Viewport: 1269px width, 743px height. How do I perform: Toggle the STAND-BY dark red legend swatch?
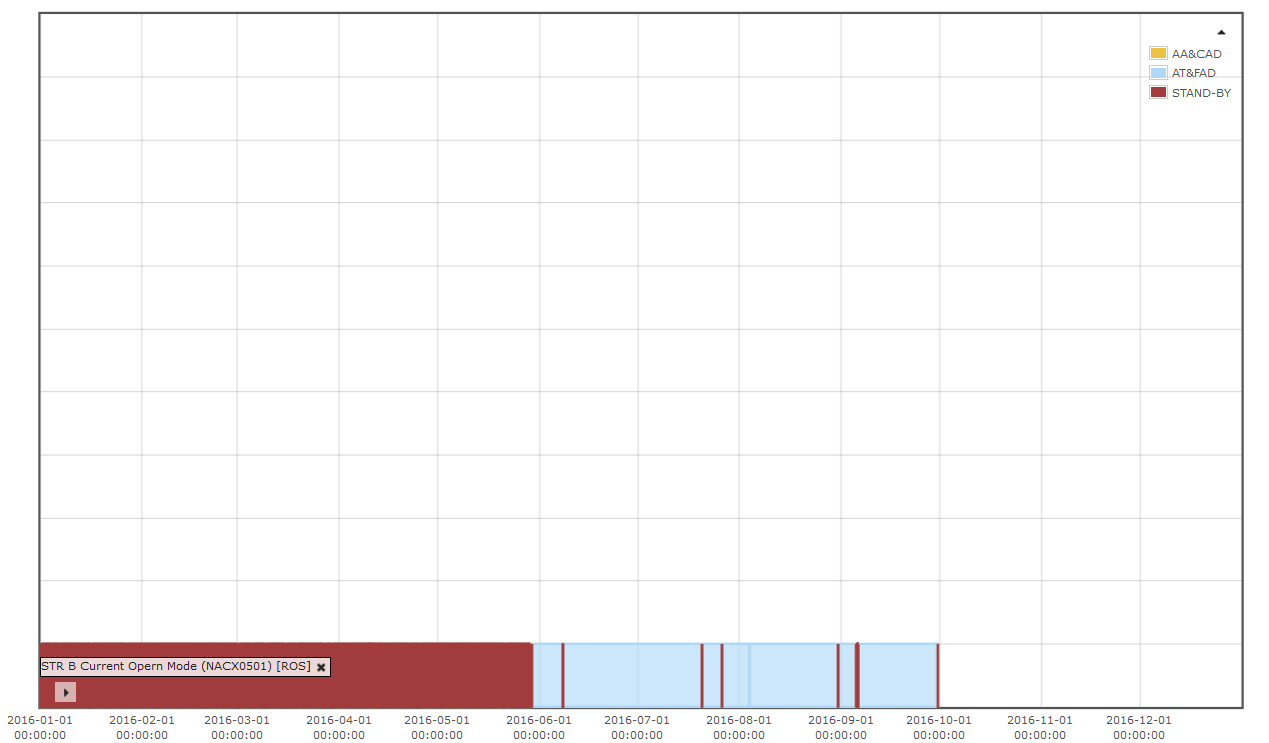click(1158, 92)
